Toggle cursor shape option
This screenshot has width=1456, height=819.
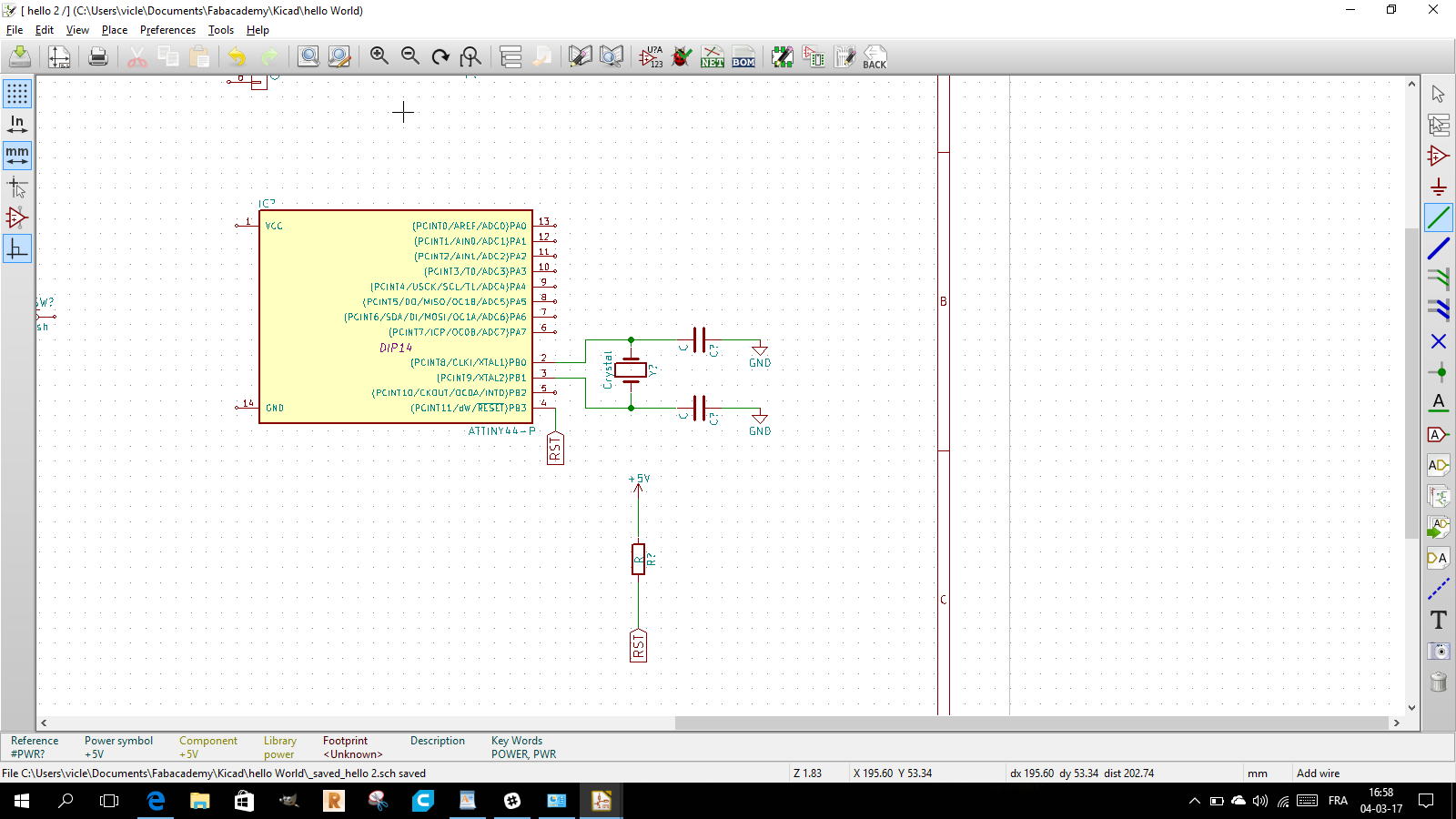(x=17, y=187)
